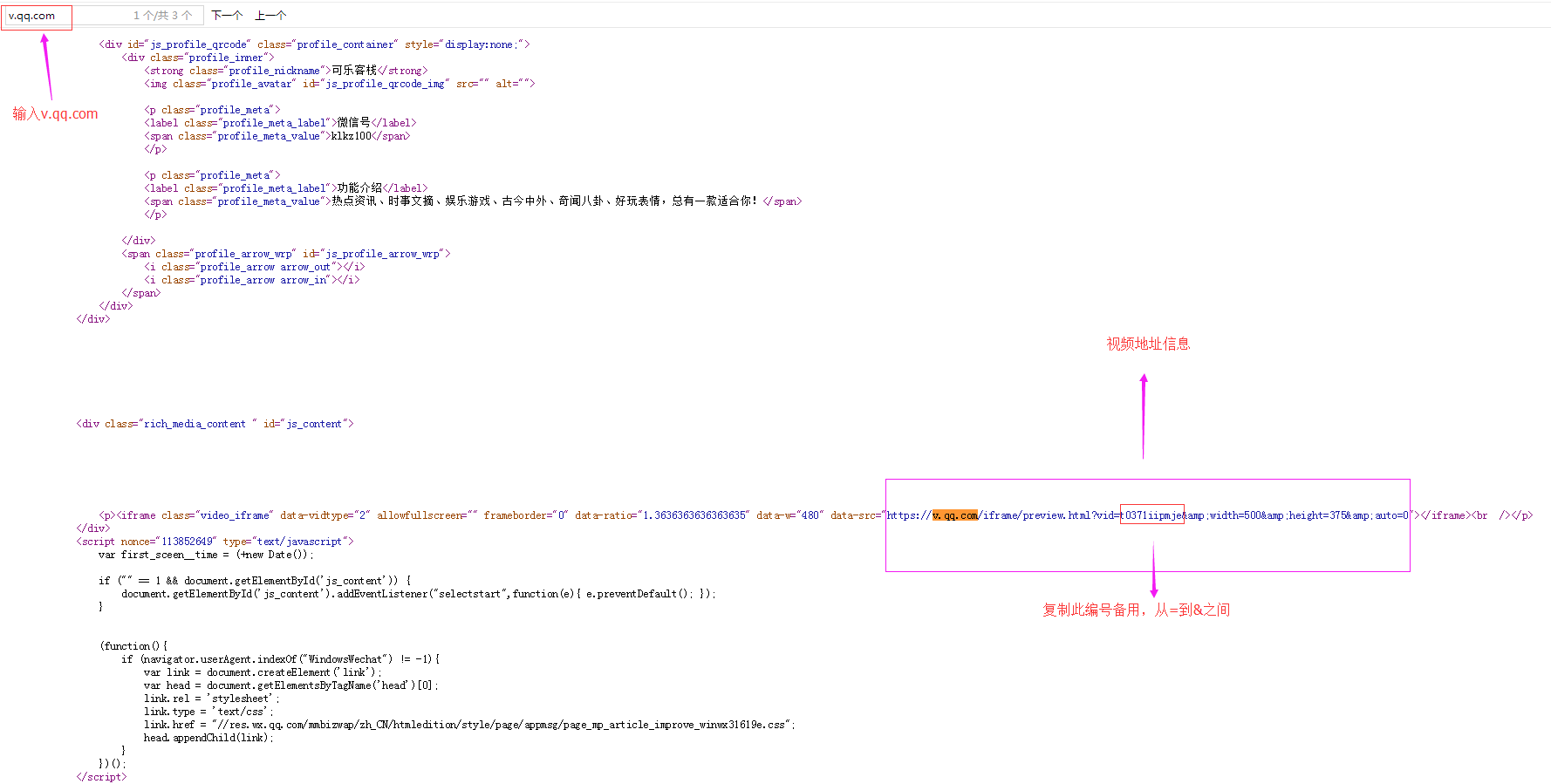Click the var link = document.createElement line
Screen dimensions: 1551x784
[x=263, y=672]
